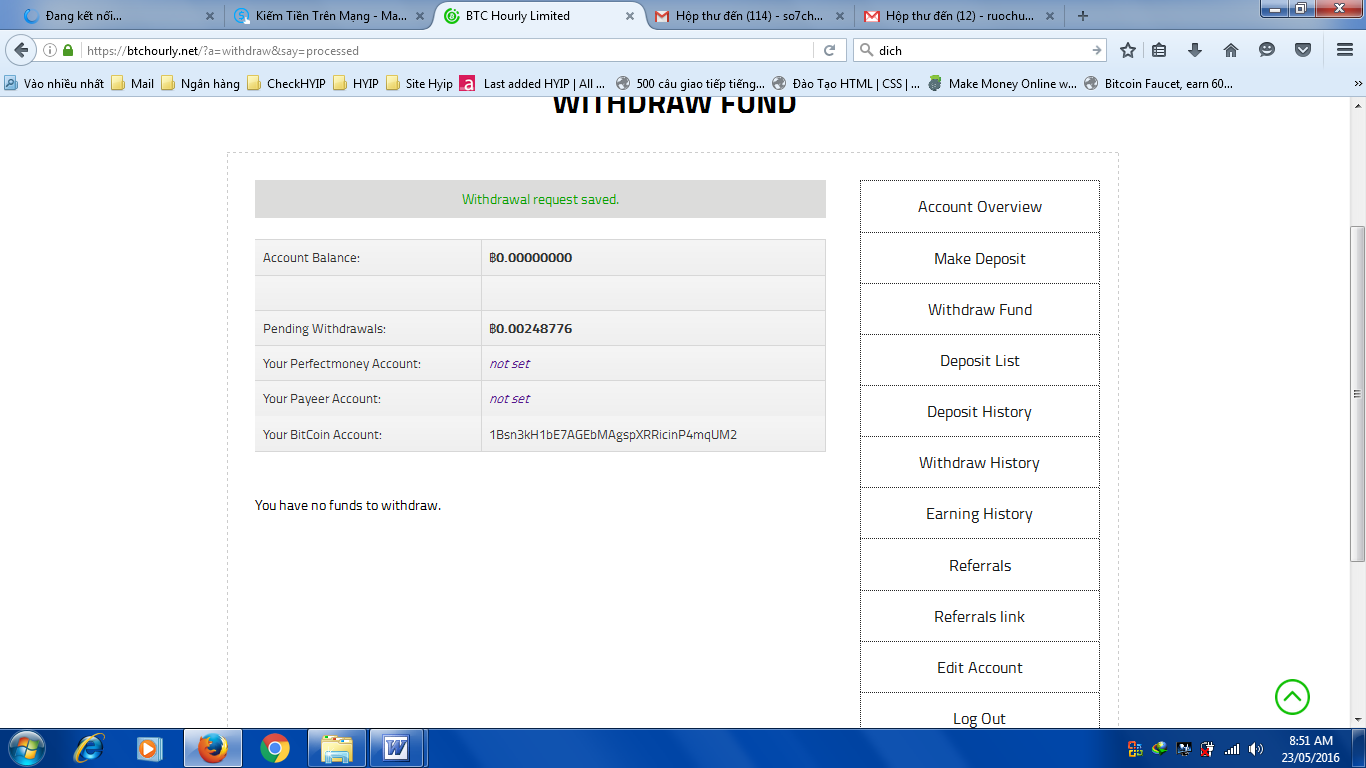Open Google Chrome from the taskbar
Viewport: 1366px width, 768px height.
(x=275, y=748)
